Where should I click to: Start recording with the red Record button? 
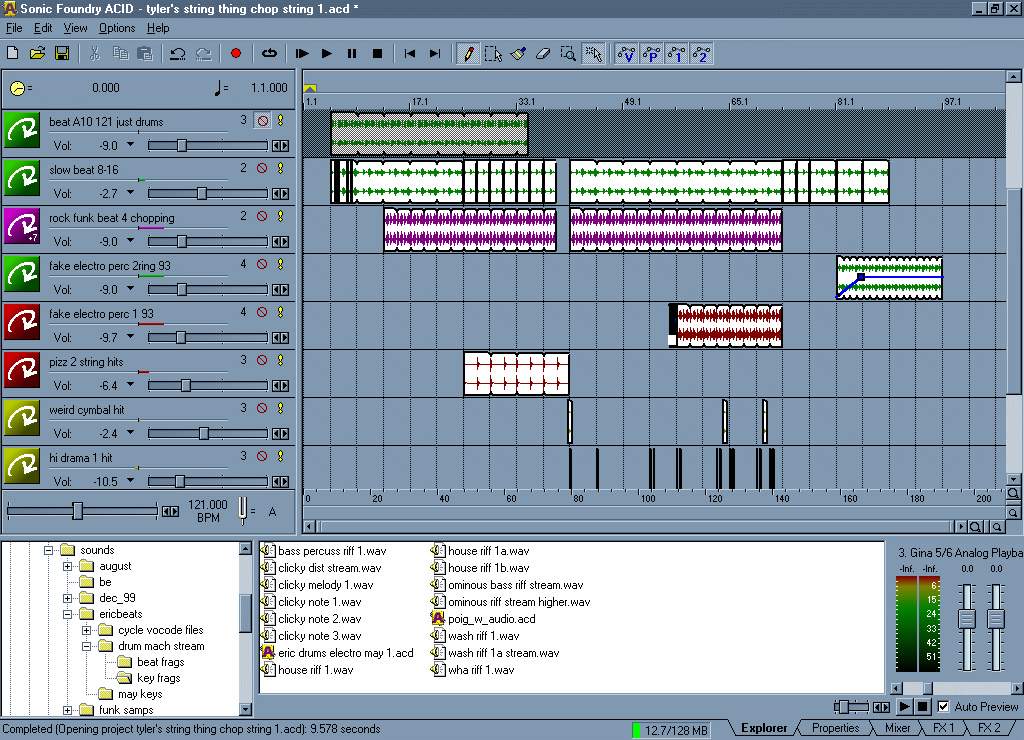click(x=236, y=54)
